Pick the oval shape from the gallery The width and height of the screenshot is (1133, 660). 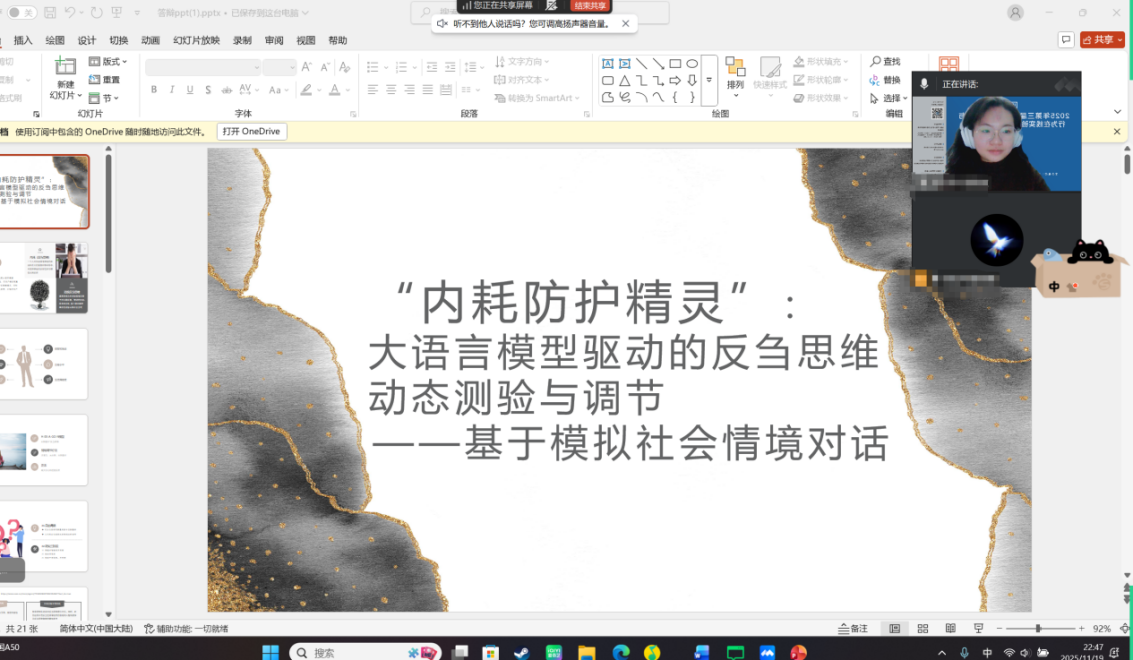click(692, 64)
